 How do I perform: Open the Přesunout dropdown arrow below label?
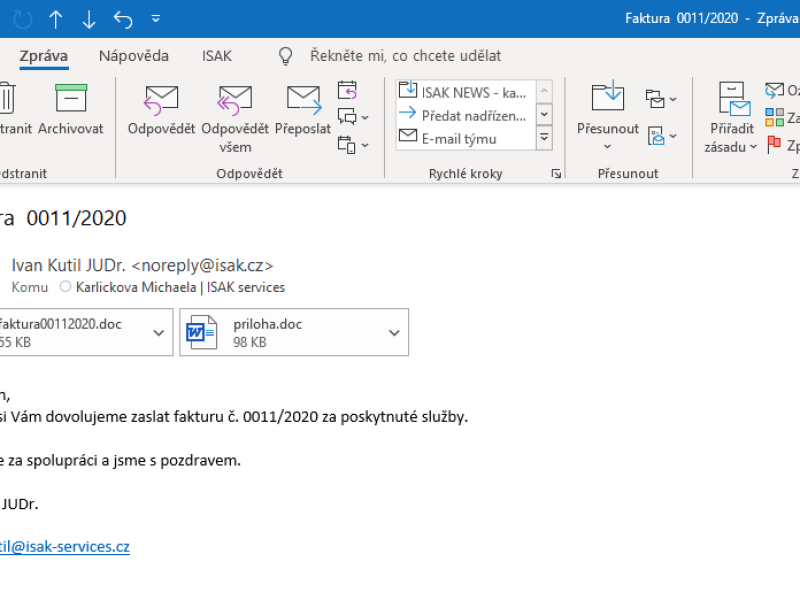point(607,146)
